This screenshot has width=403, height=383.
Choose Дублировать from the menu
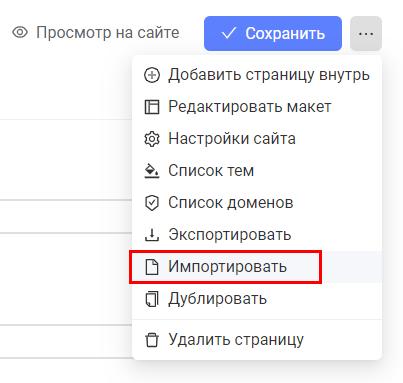(x=257, y=299)
